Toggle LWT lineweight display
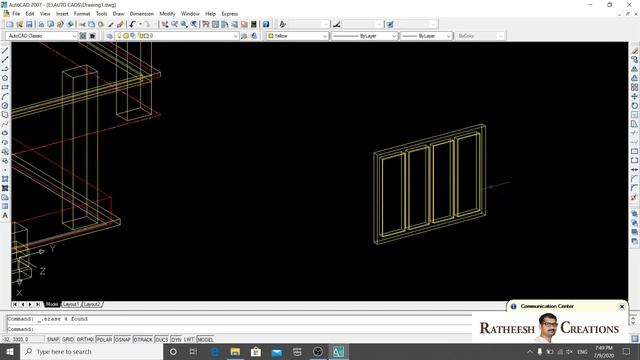 [189, 339]
